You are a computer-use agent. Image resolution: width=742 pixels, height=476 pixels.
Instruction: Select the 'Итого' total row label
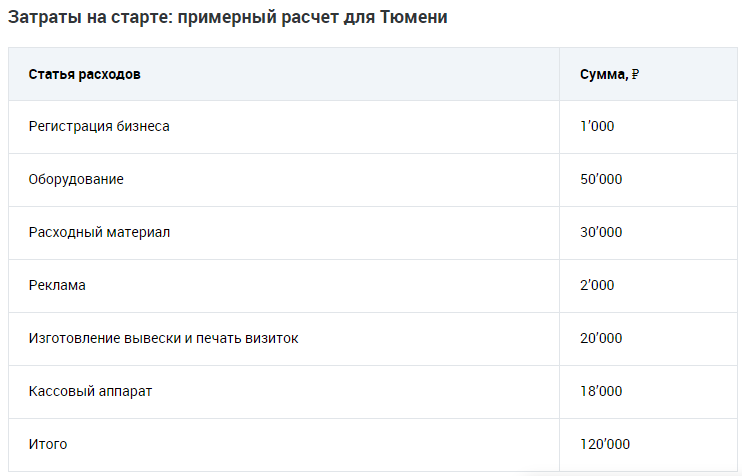click(x=48, y=445)
